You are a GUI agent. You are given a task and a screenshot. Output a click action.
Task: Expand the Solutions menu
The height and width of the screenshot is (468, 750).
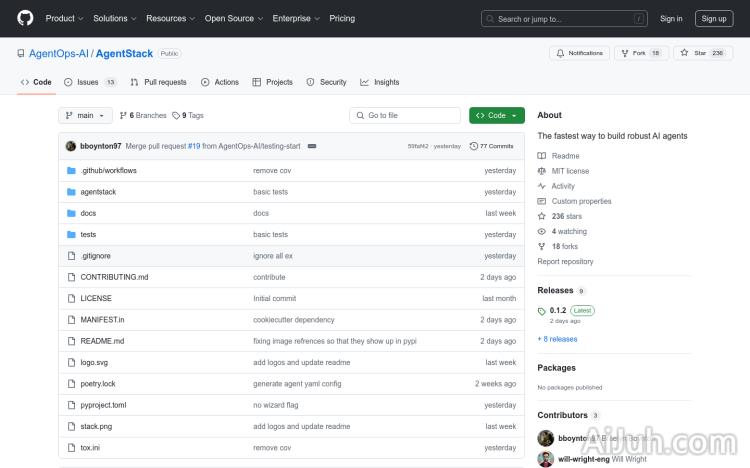(x=115, y=18)
